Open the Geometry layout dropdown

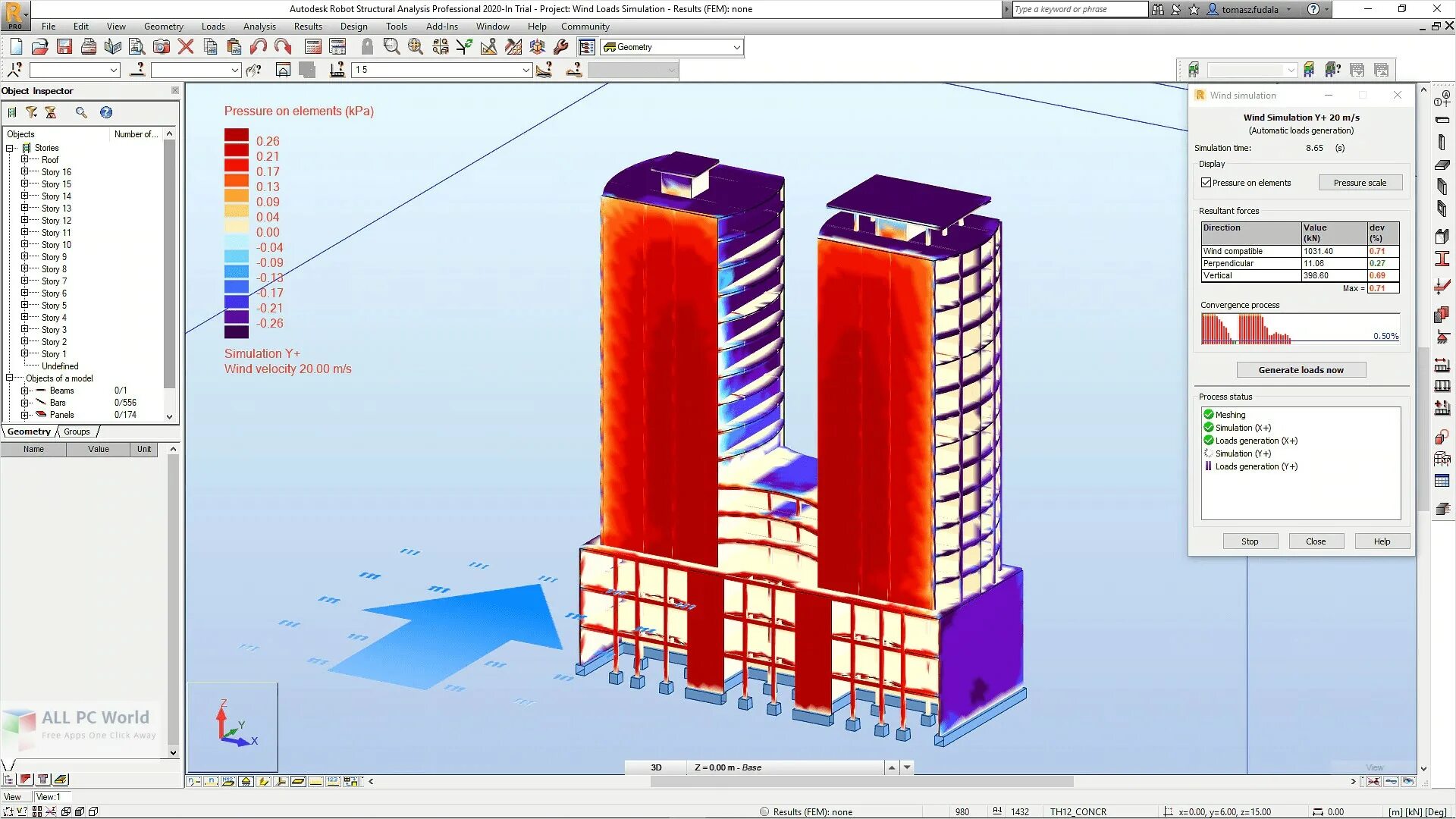pyautogui.click(x=736, y=47)
